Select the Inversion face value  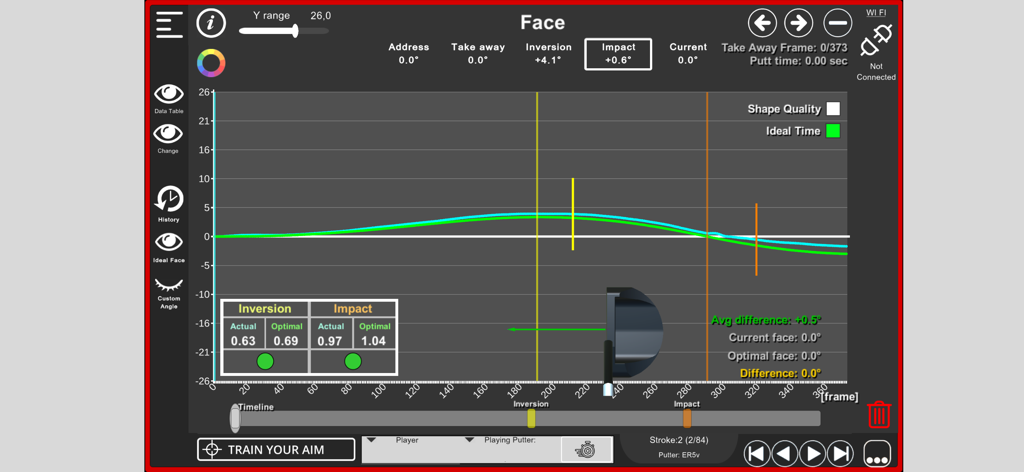click(549, 54)
